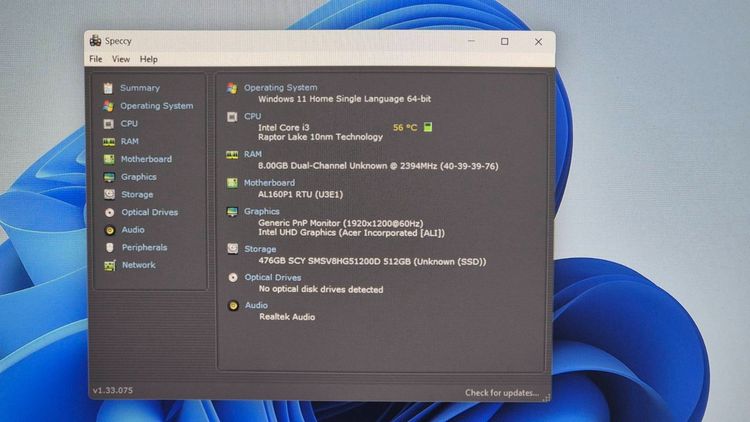Click the Speccy app icon in title bar
Viewport: 750px width, 422px height.
pyautogui.click(x=95, y=41)
